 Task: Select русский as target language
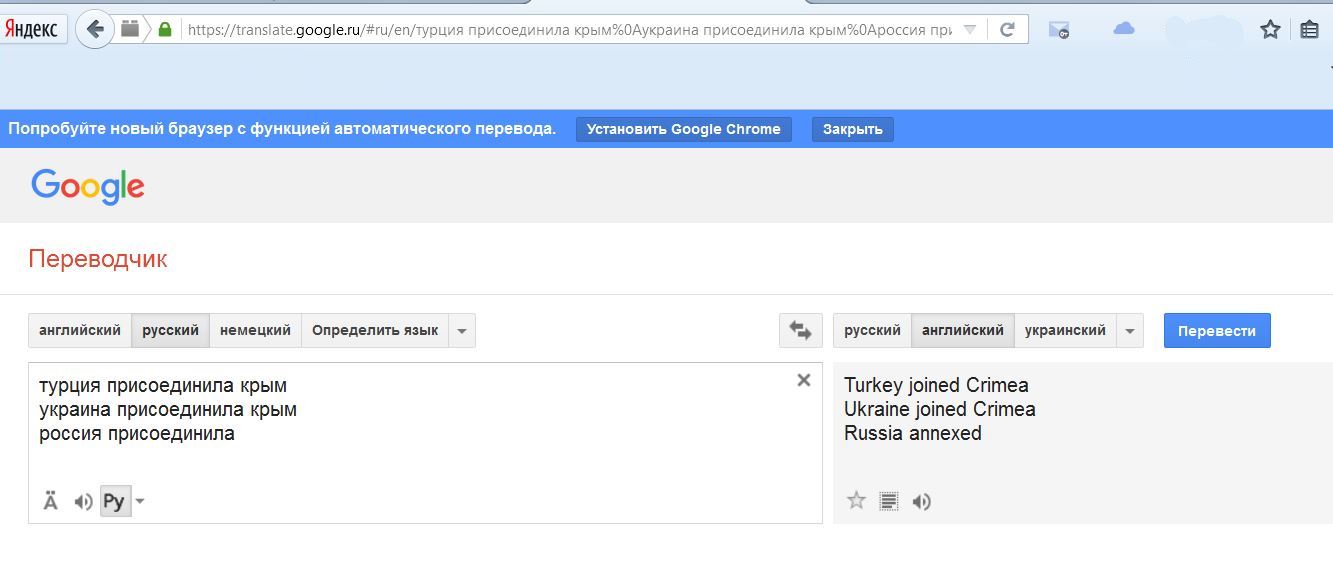(872, 331)
